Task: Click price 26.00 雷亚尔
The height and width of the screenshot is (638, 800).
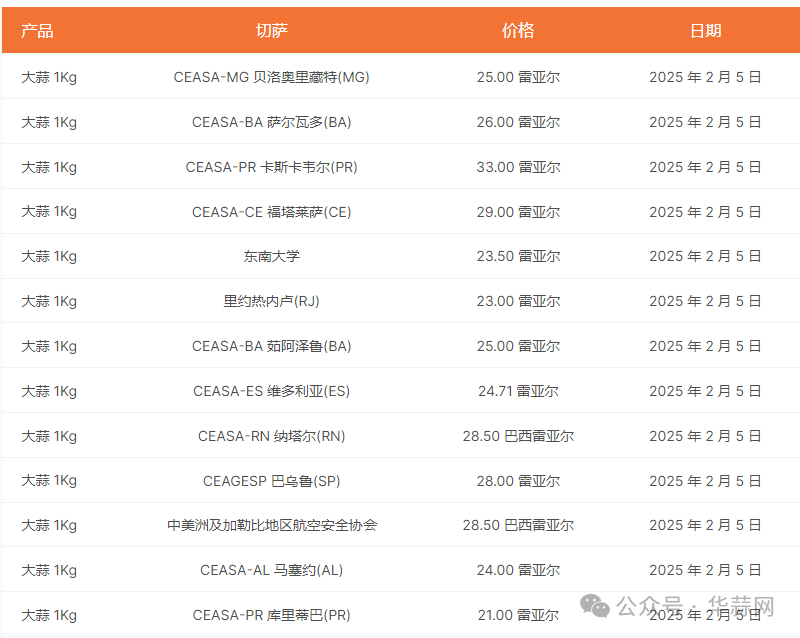Action: click(518, 122)
